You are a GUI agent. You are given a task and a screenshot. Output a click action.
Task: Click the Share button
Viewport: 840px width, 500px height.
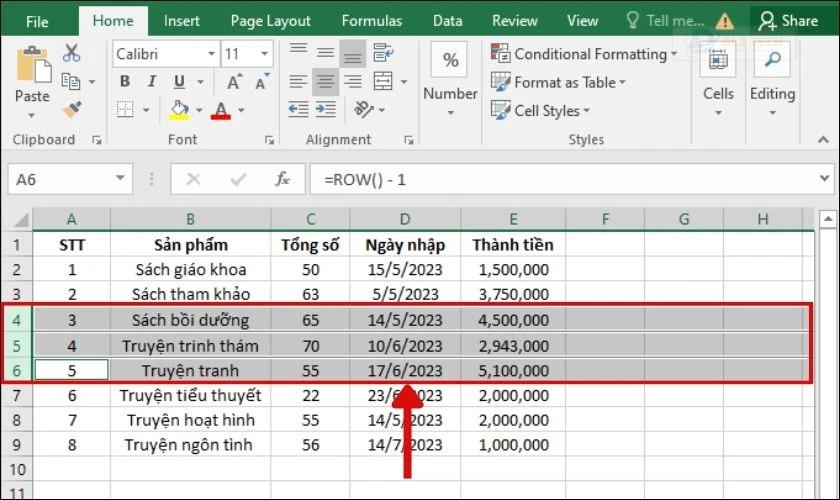(x=788, y=21)
